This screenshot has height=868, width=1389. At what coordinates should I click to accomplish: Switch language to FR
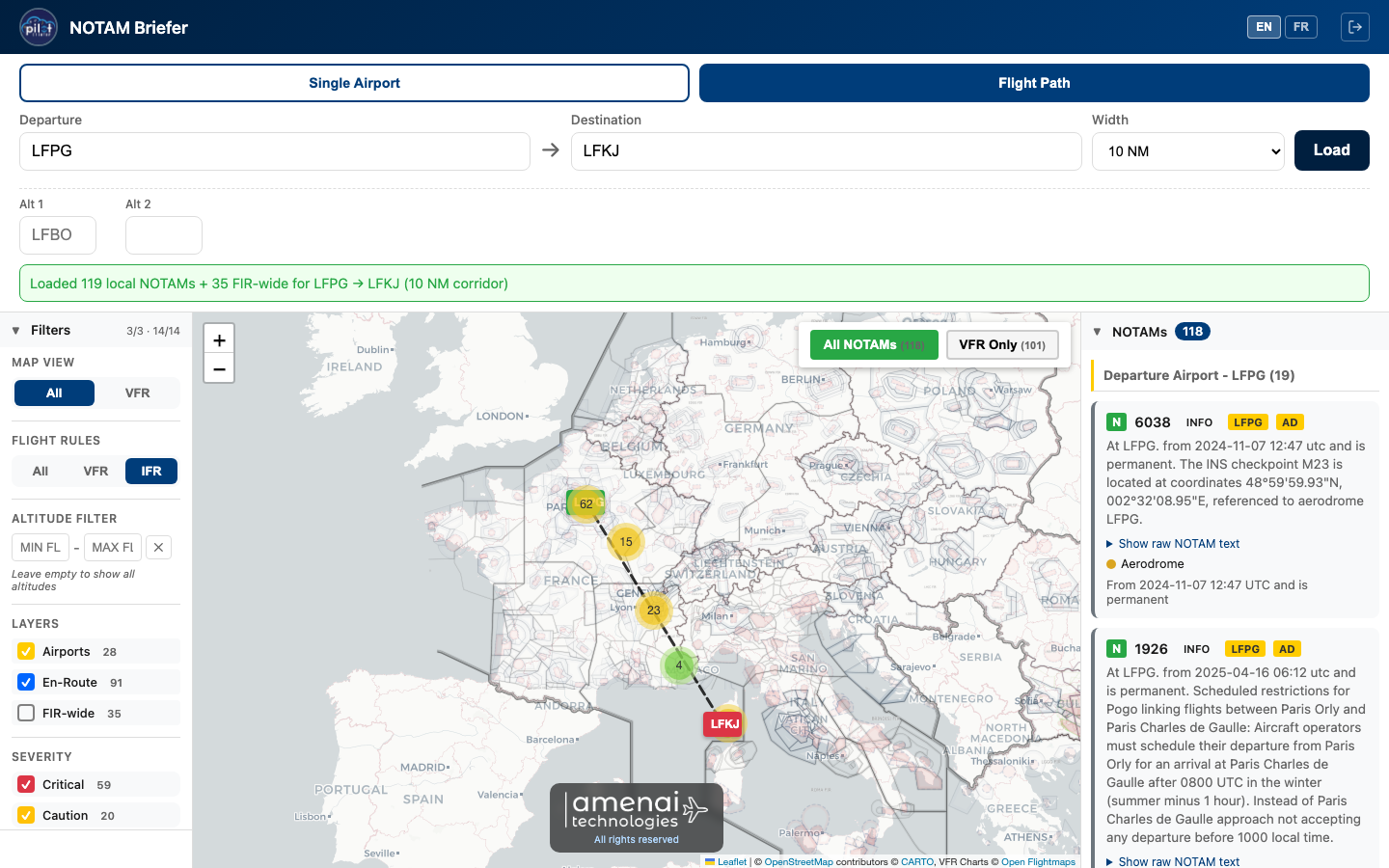[1300, 27]
